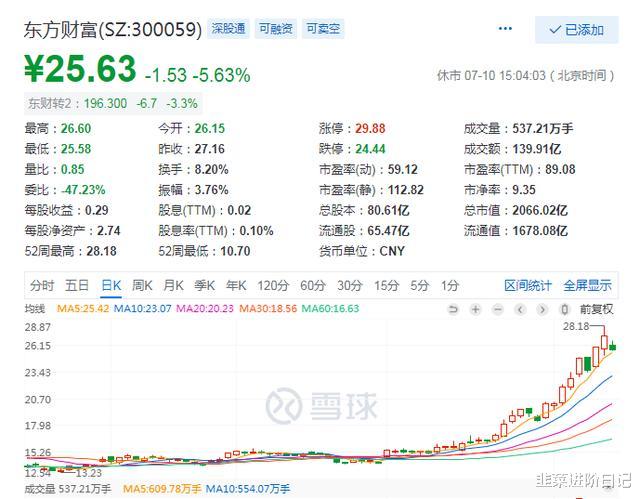Click the 跌停 value 24.44

click(370, 149)
